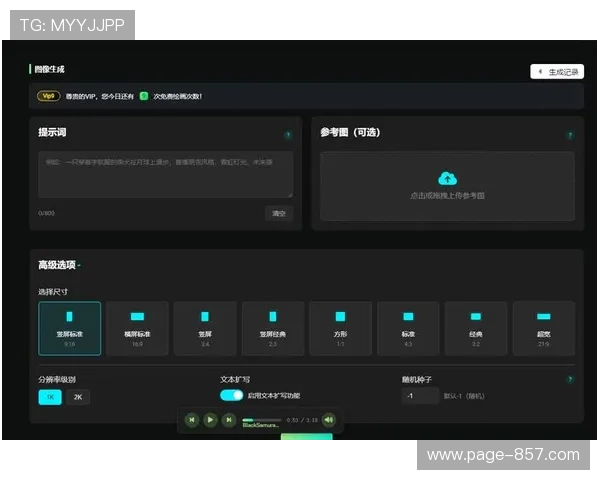
Task: Open the 生成记录 history button
Action: click(556, 72)
